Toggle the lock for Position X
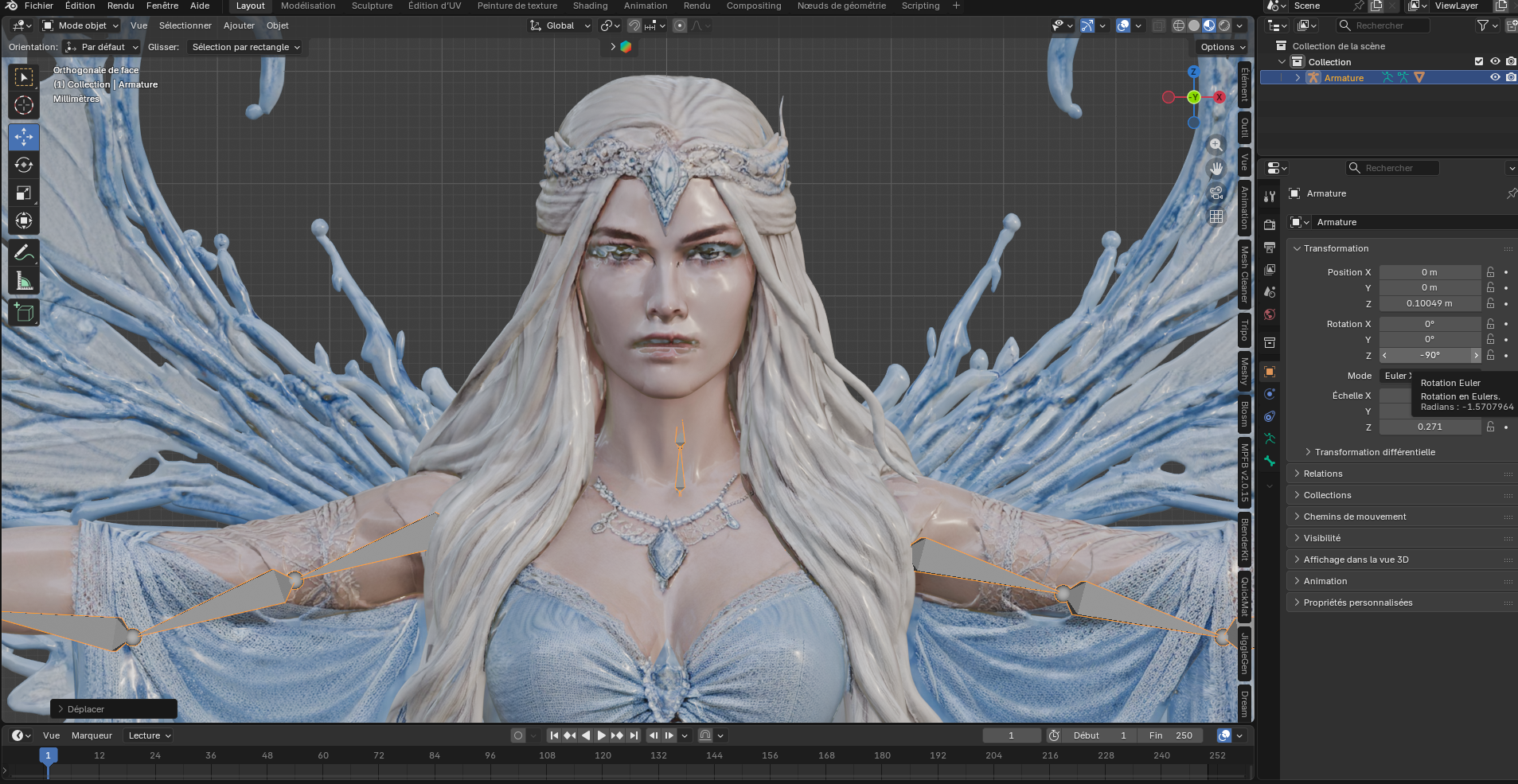The image size is (1518, 784). (x=1491, y=272)
